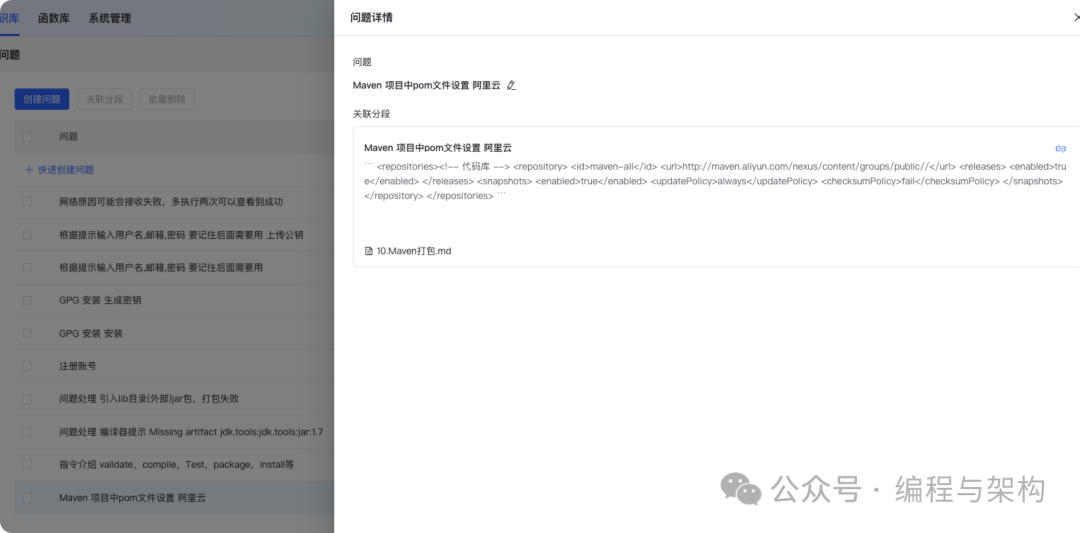The width and height of the screenshot is (1080, 533).
Task: Click the plus icon for 快速创建问题
Action: pyautogui.click(x=29, y=169)
